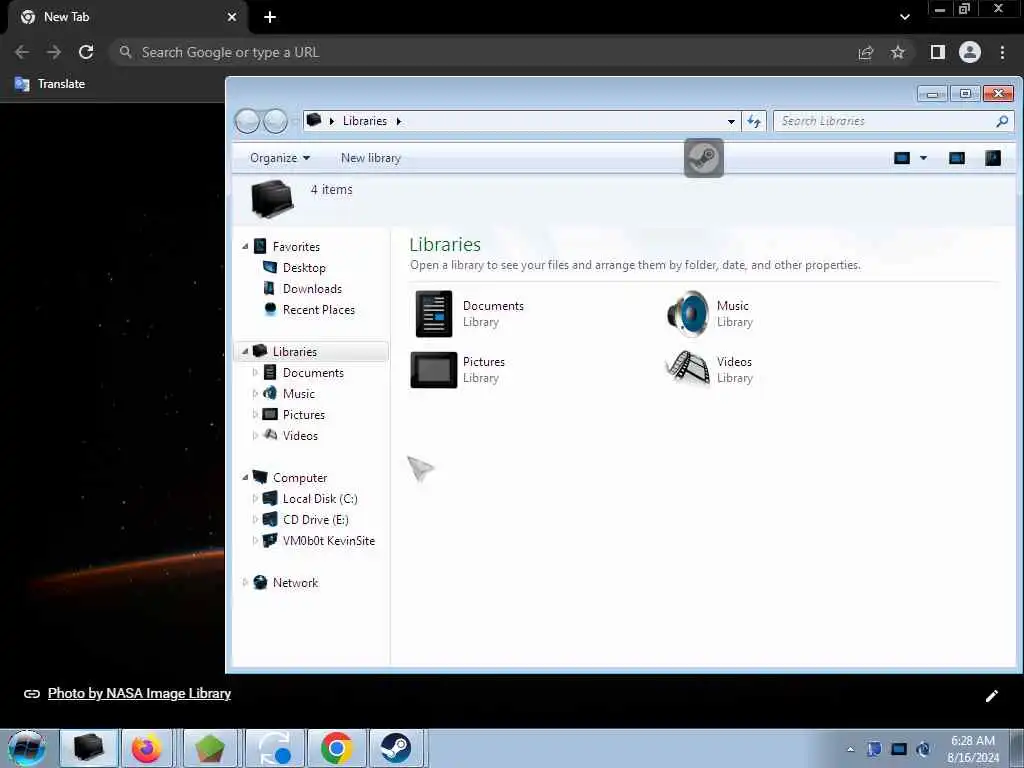Share this page icon in Chrome

(x=866, y=53)
